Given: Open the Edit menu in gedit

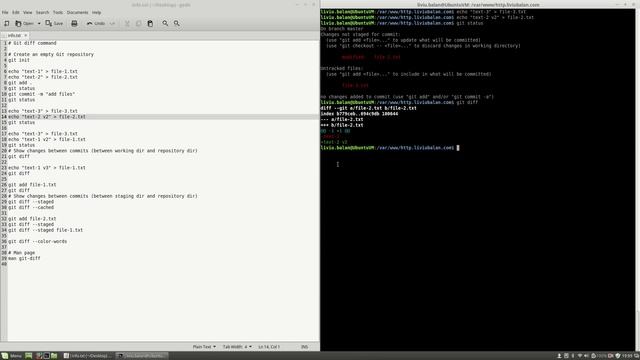Looking at the screenshot, I should coord(16,12).
